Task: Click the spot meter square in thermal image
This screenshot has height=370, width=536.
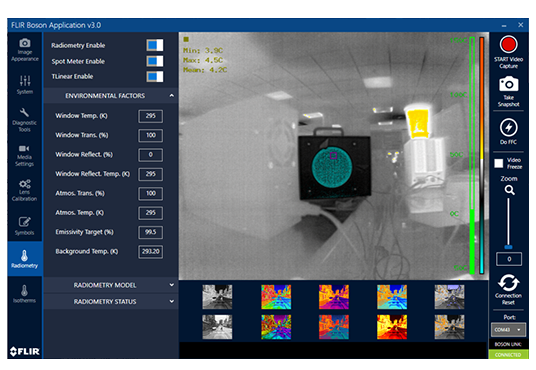Action: click(333, 156)
